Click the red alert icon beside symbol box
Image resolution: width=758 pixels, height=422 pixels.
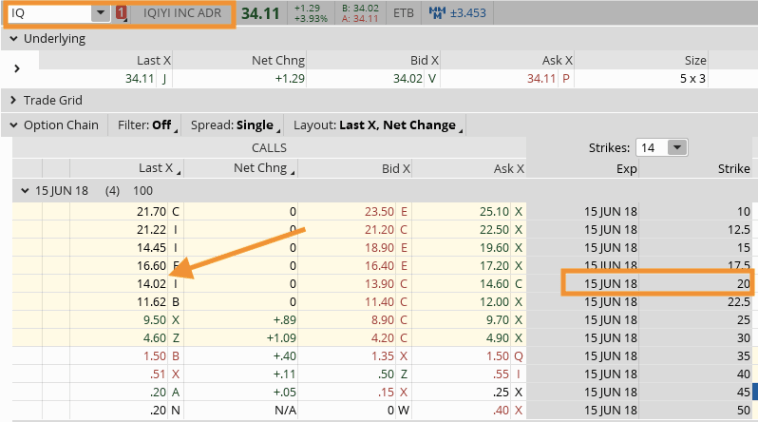[x=122, y=13]
